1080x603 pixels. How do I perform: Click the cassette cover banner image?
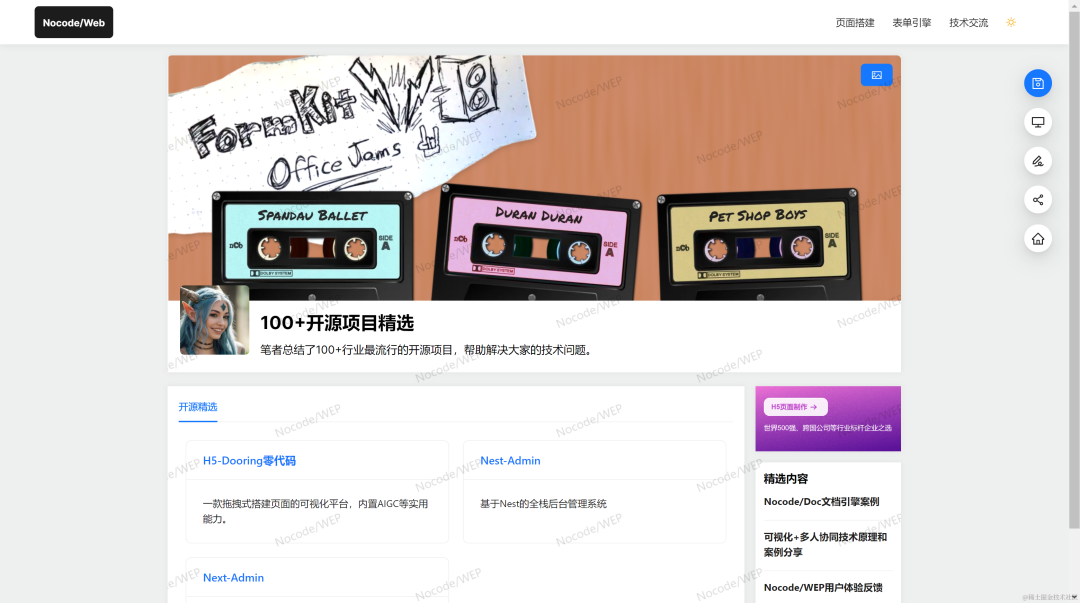coord(534,178)
